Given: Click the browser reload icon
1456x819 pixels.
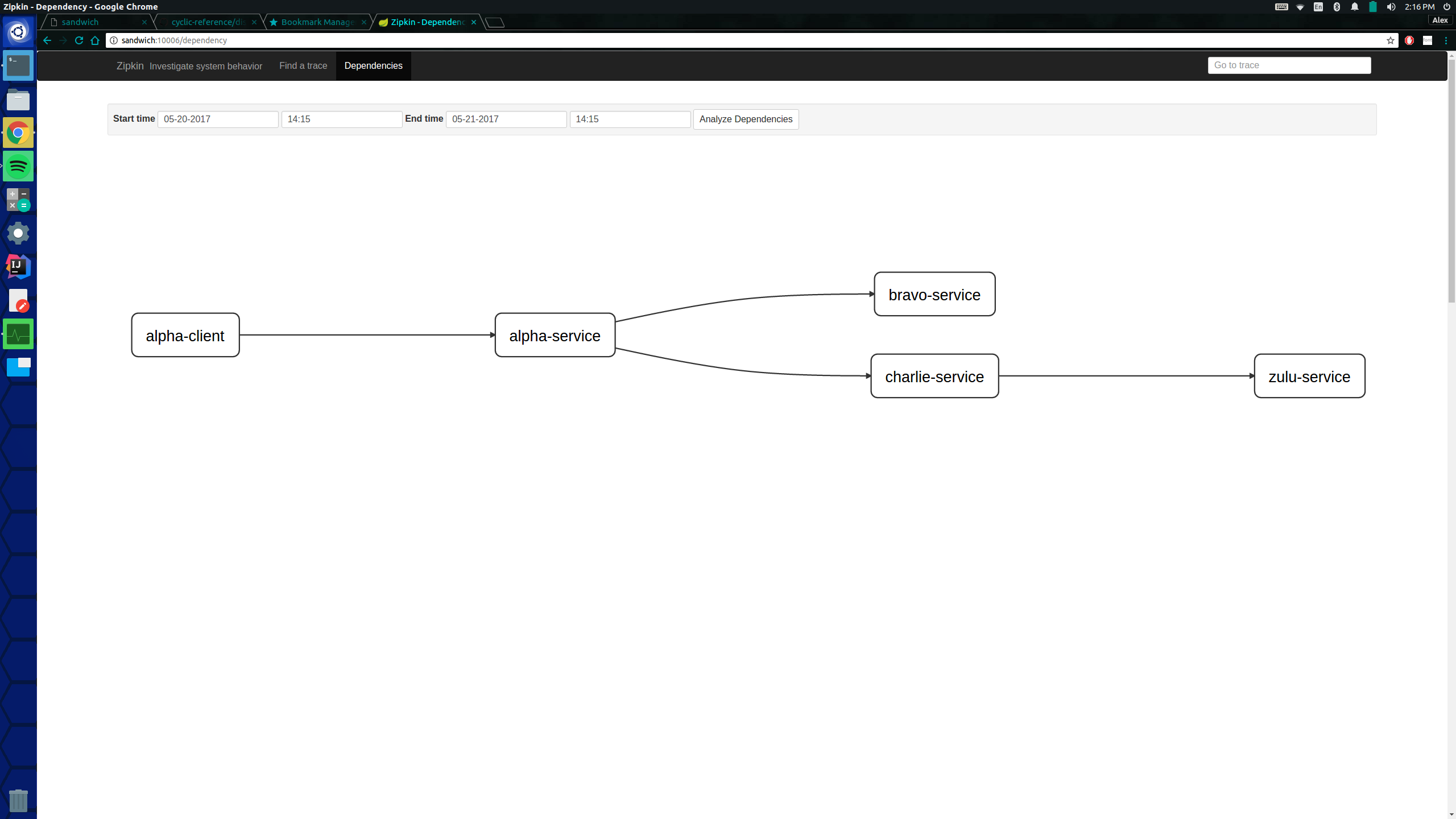Looking at the screenshot, I should pyautogui.click(x=79, y=40).
